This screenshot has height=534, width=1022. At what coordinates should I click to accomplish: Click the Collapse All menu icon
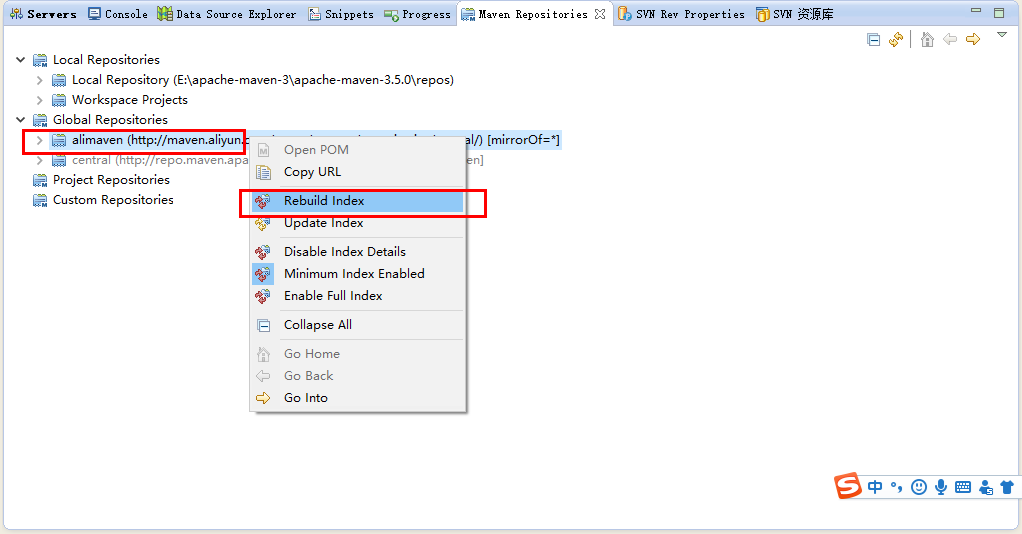(x=264, y=325)
